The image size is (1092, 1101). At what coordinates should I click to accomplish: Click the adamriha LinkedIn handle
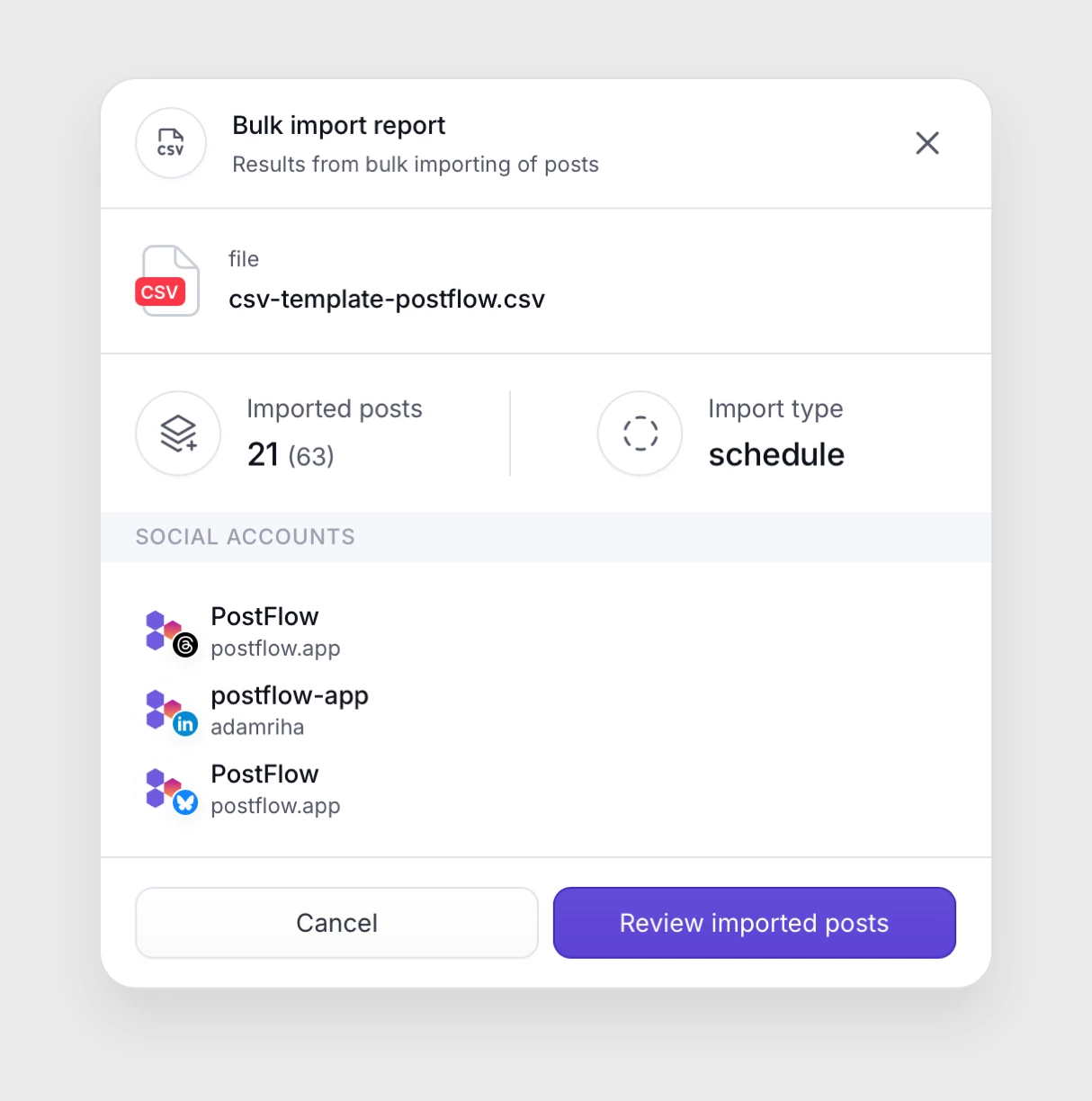tap(257, 727)
